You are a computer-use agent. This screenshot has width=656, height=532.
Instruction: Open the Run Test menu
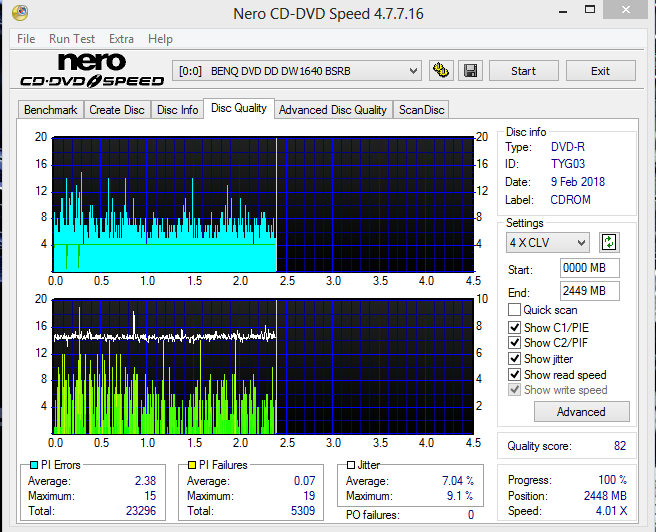click(72, 39)
